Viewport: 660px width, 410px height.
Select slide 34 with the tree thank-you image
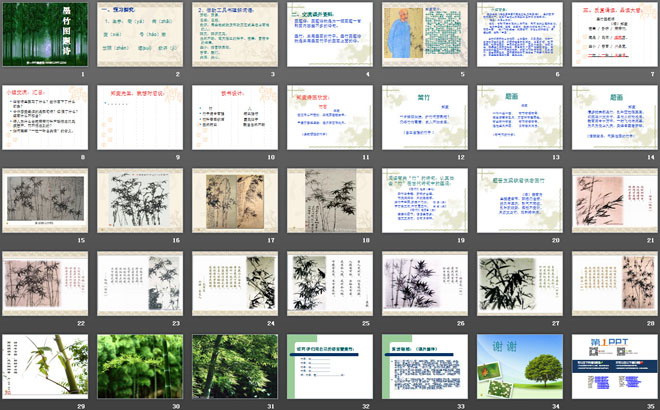(x=520, y=367)
